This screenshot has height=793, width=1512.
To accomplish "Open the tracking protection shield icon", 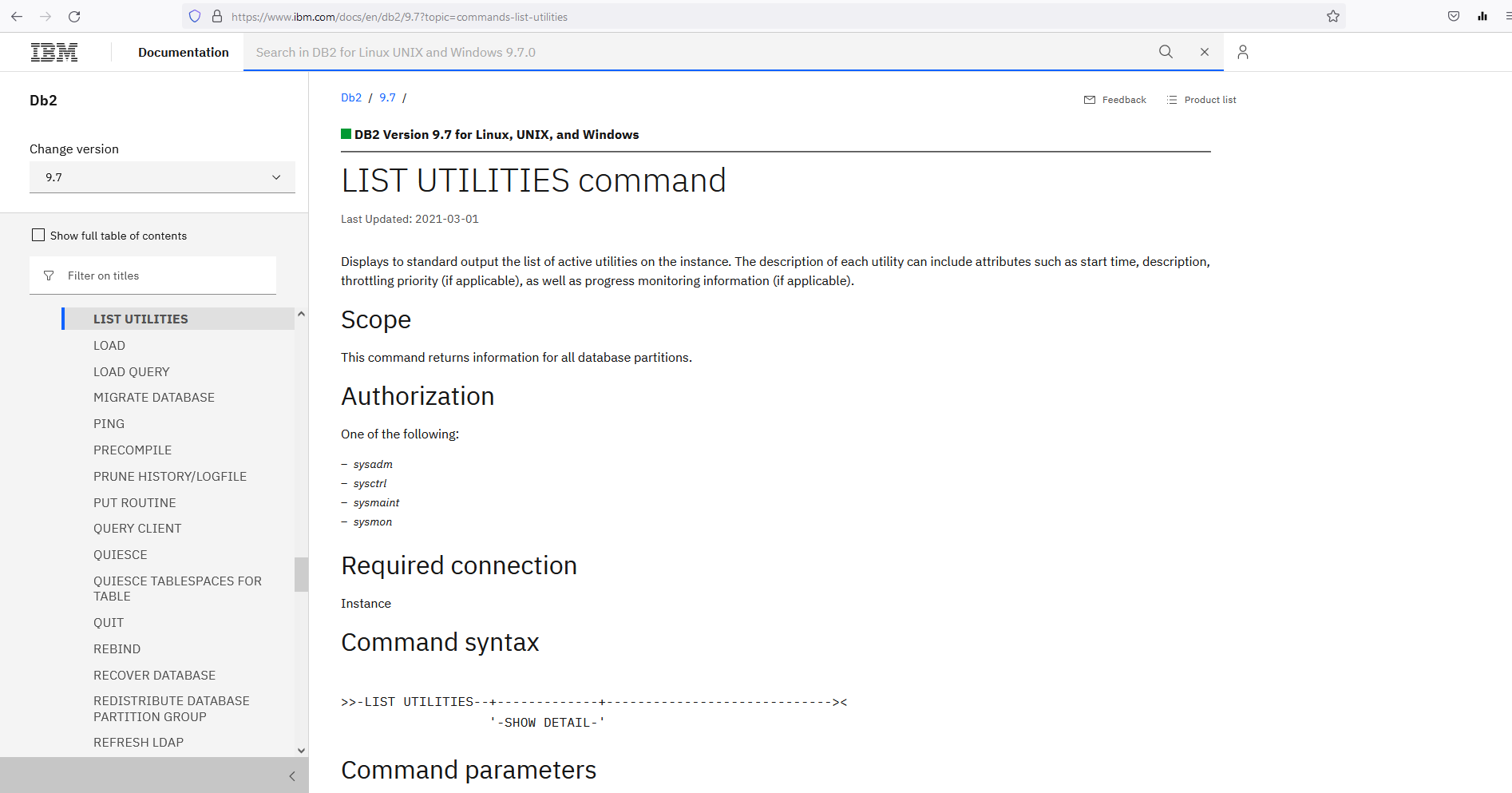I will pyautogui.click(x=194, y=16).
